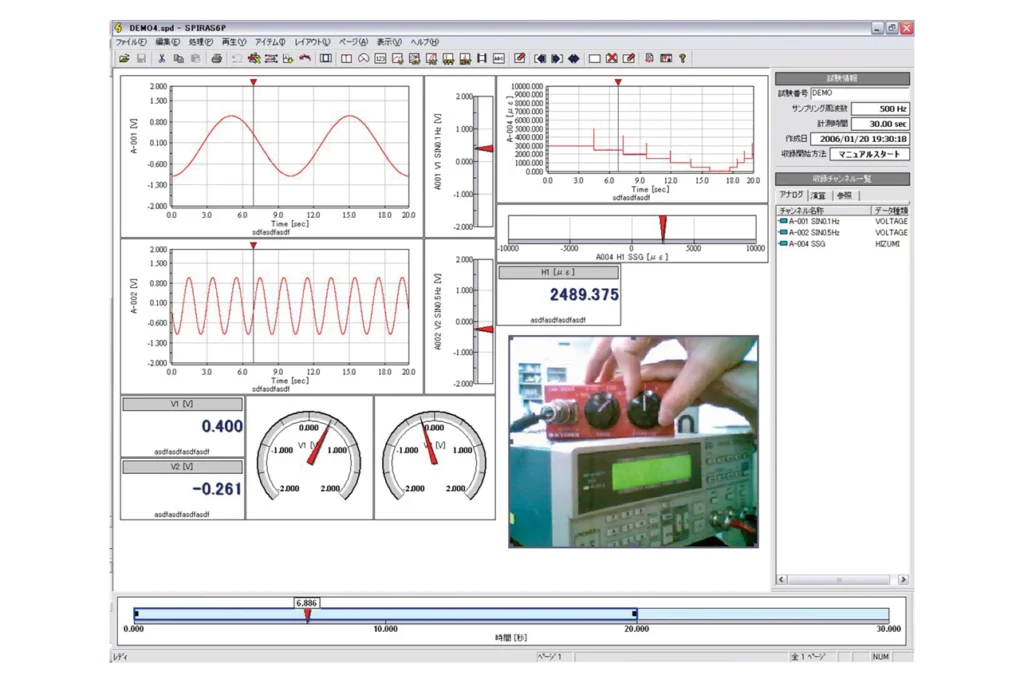Open the 再生 menu in menu bar
Screen dimensions: 1024x683
(231, 42)
